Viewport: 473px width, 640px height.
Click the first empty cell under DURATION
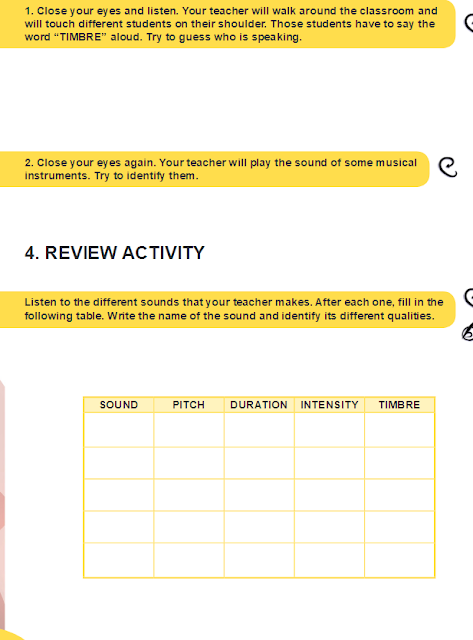click(x=259, y=430)
